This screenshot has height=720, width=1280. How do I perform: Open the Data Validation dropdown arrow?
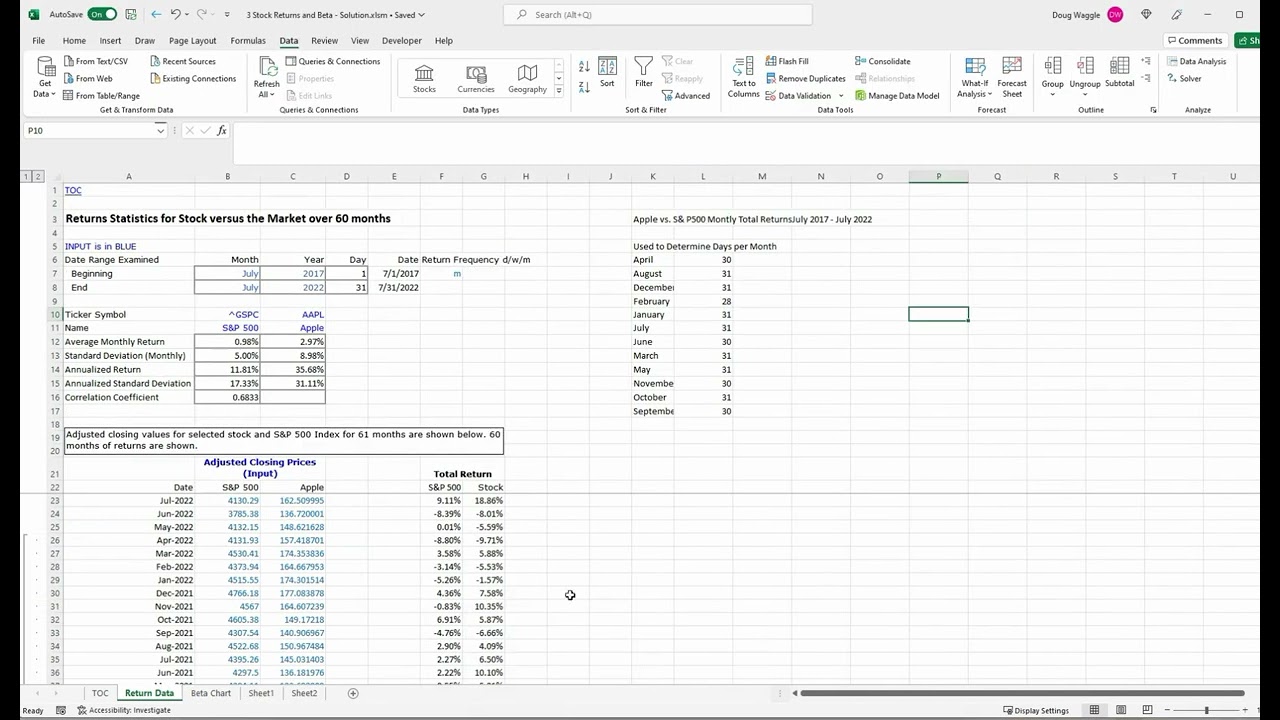point(840,96)
